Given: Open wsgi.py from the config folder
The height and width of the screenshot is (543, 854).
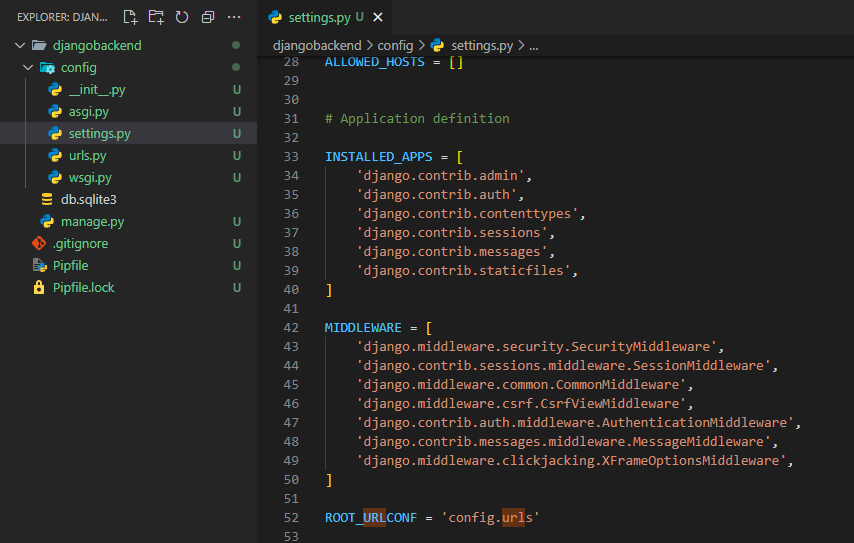Looking at the screenshot, I should click(89, 178).
